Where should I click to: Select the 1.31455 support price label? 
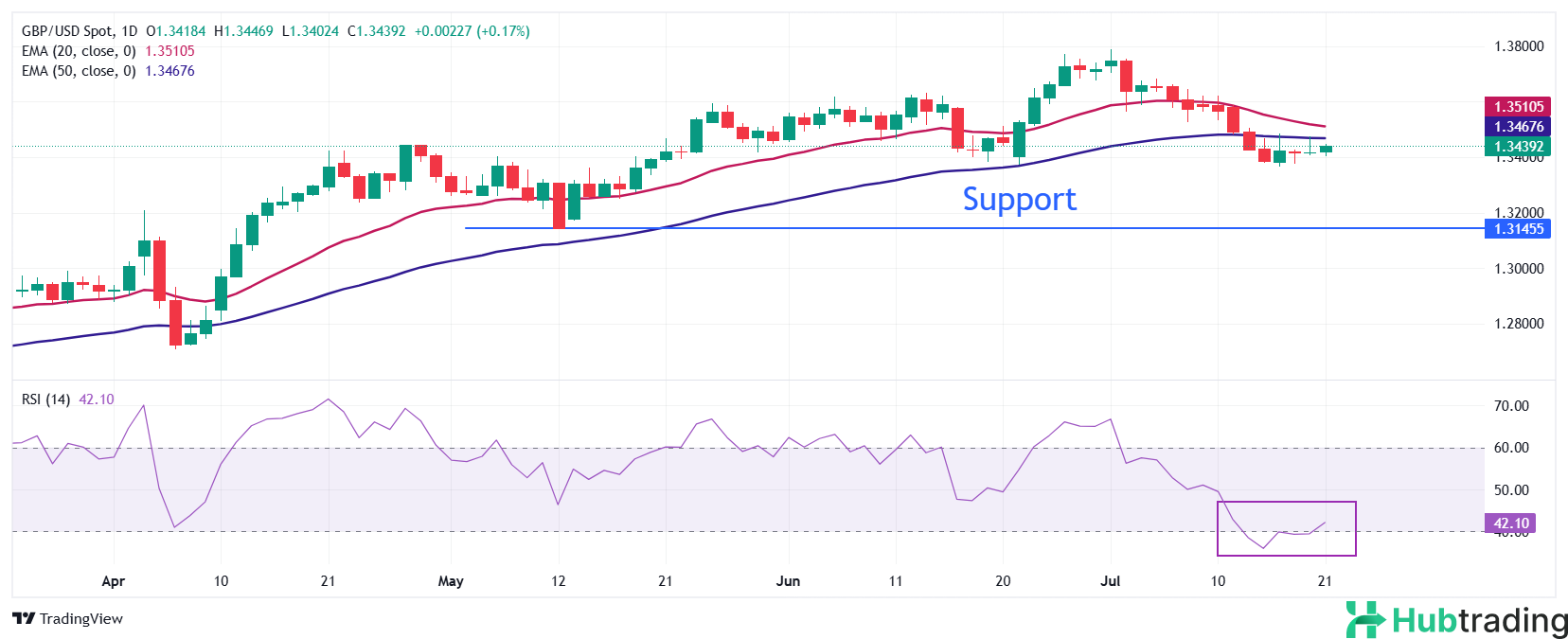[x=1518, y=229]
